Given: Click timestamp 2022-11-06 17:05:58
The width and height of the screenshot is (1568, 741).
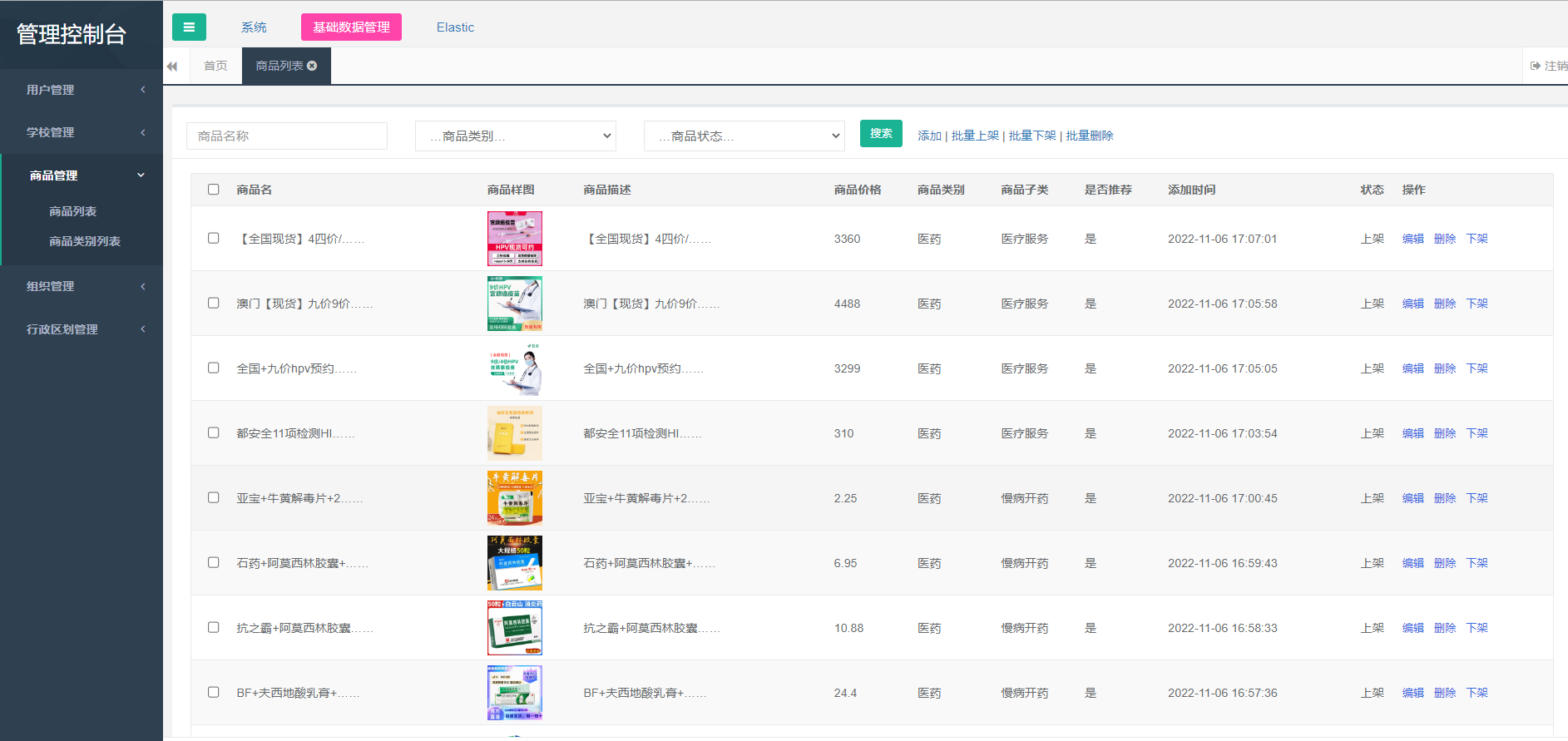Looking at the screenshot, I should point(1223,304).
